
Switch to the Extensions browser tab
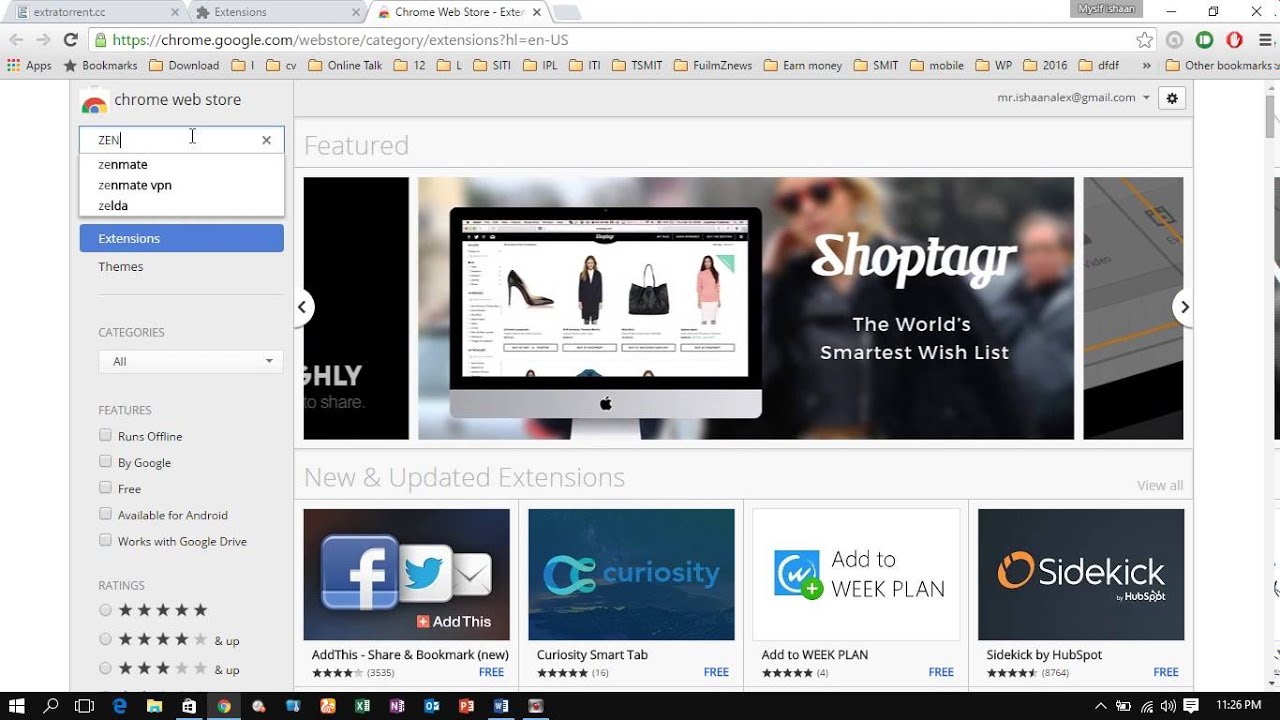(277, 12)
